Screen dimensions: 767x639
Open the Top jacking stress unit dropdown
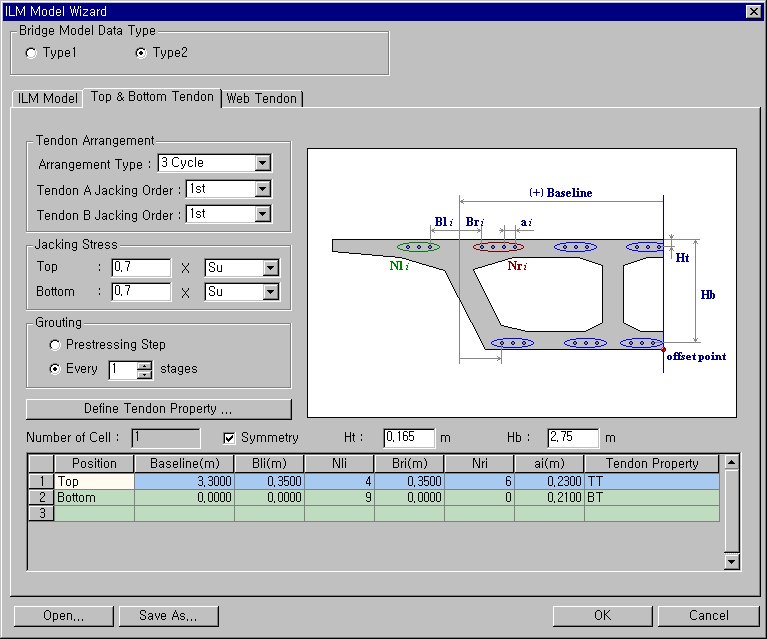[x=270, y=268]
